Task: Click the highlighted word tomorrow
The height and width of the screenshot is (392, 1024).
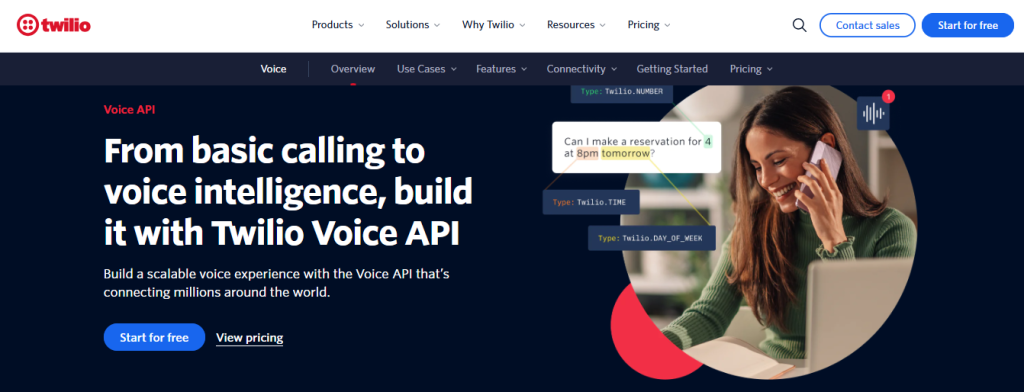Action: click(626, 154)
